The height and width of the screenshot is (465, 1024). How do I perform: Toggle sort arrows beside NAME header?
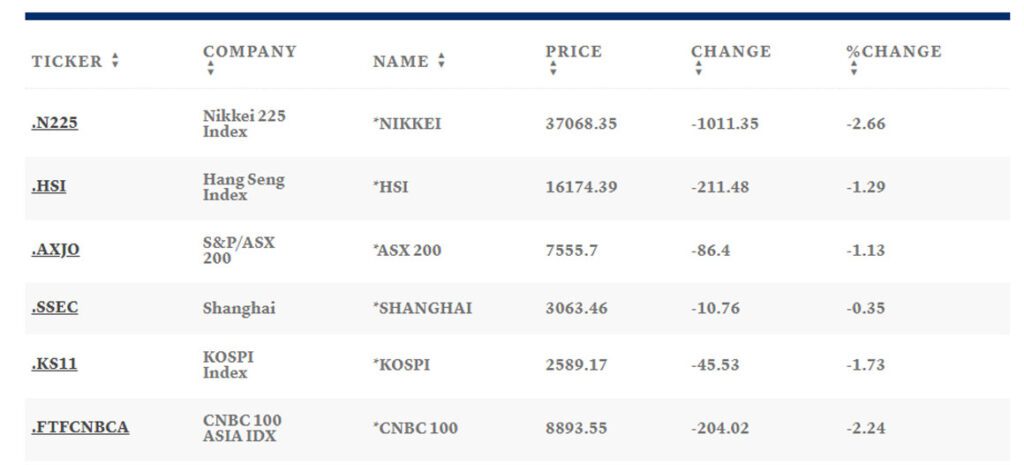(441, 61)
